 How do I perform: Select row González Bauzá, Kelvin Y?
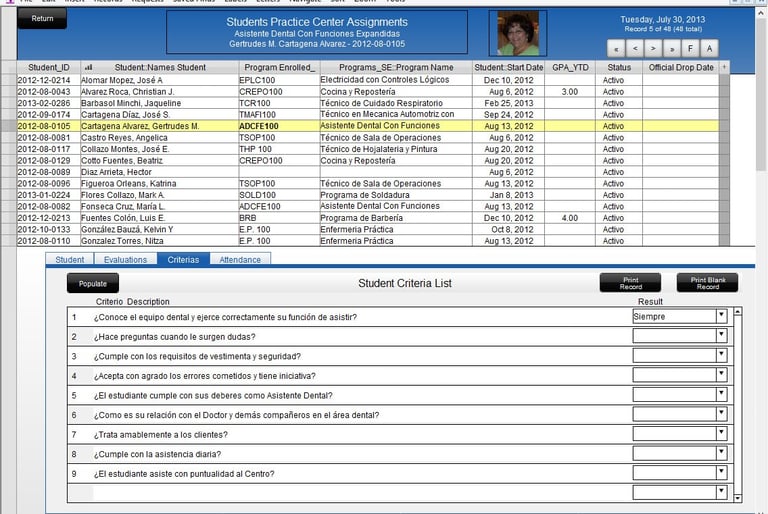[368, 229]
